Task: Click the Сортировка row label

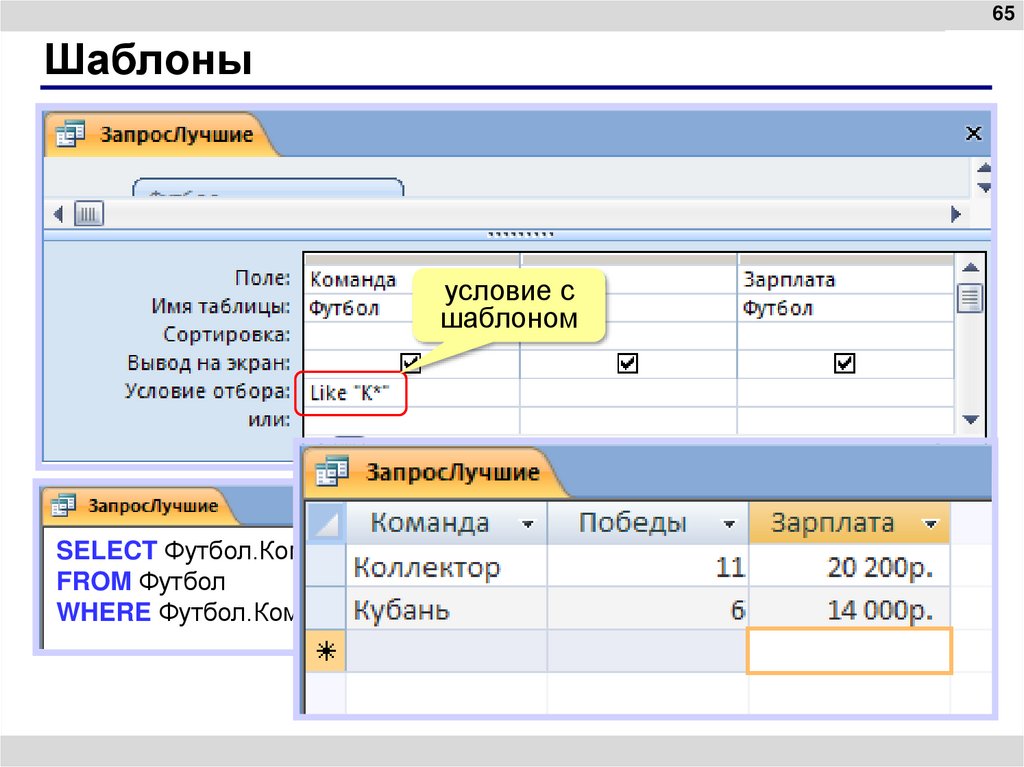Action: tap(227, 335)
